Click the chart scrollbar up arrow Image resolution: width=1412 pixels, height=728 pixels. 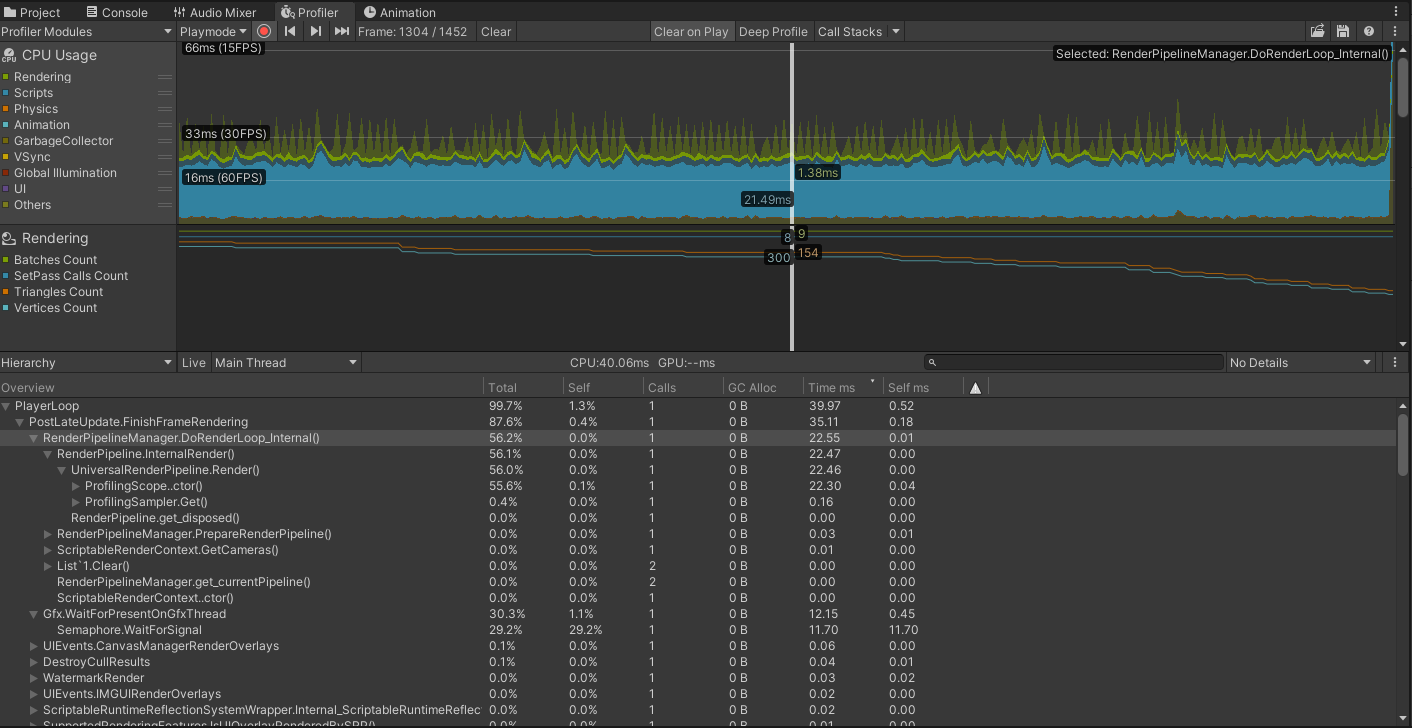pyautogui.click(x=1402, y=51)
